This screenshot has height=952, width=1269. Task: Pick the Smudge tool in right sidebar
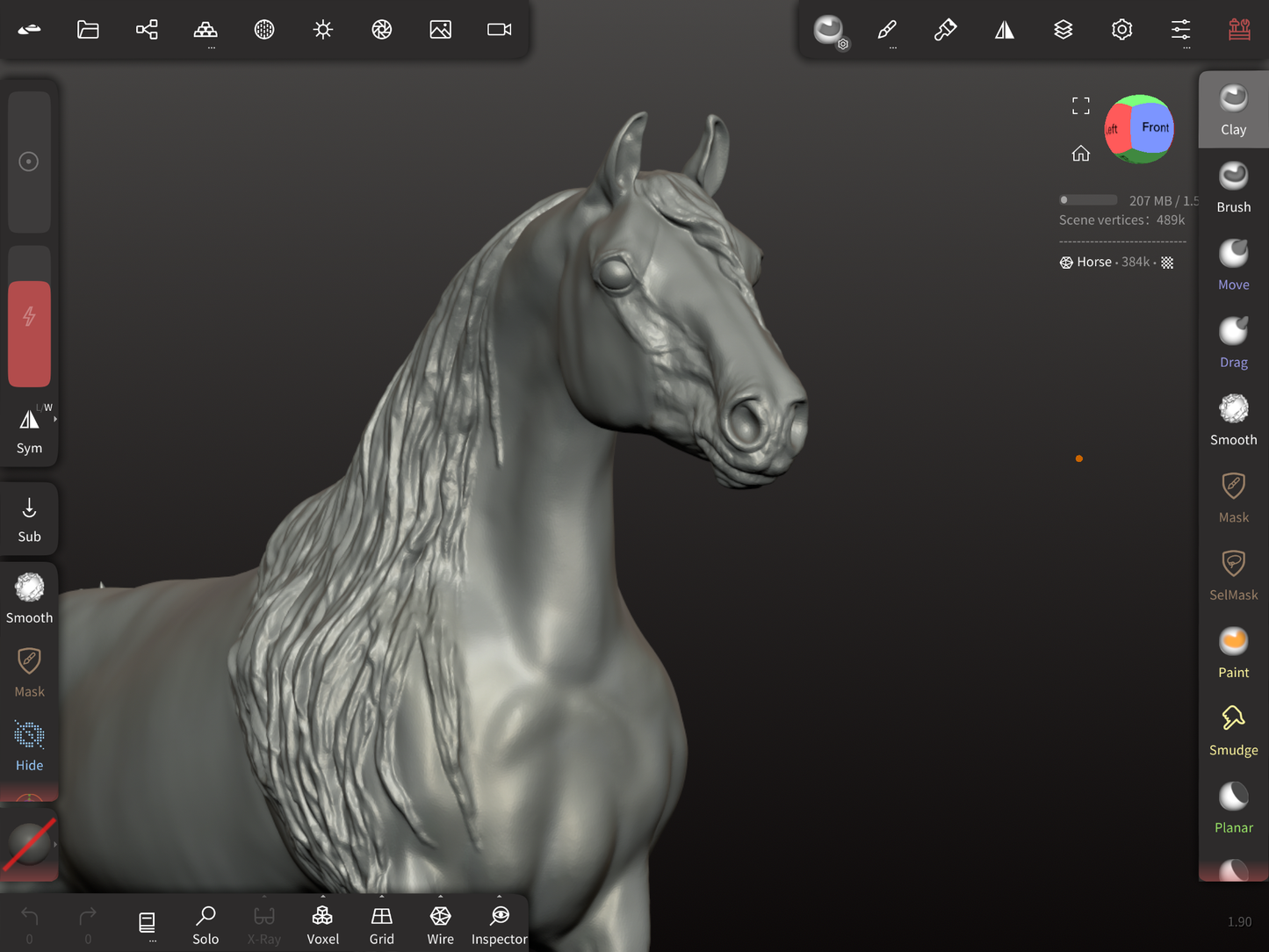click(1233, 730)
